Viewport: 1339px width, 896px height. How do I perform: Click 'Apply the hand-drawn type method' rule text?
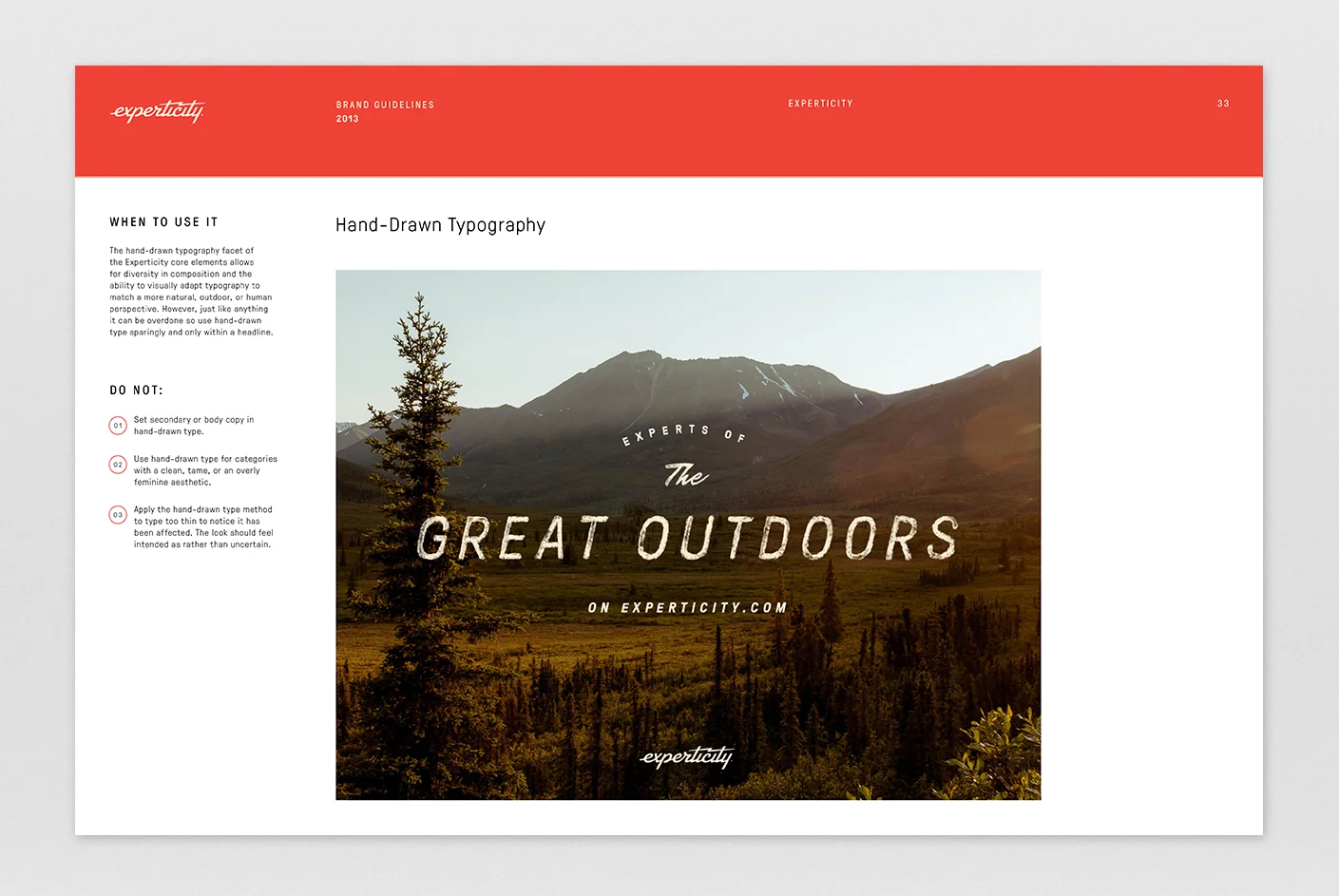coord(203,527)
